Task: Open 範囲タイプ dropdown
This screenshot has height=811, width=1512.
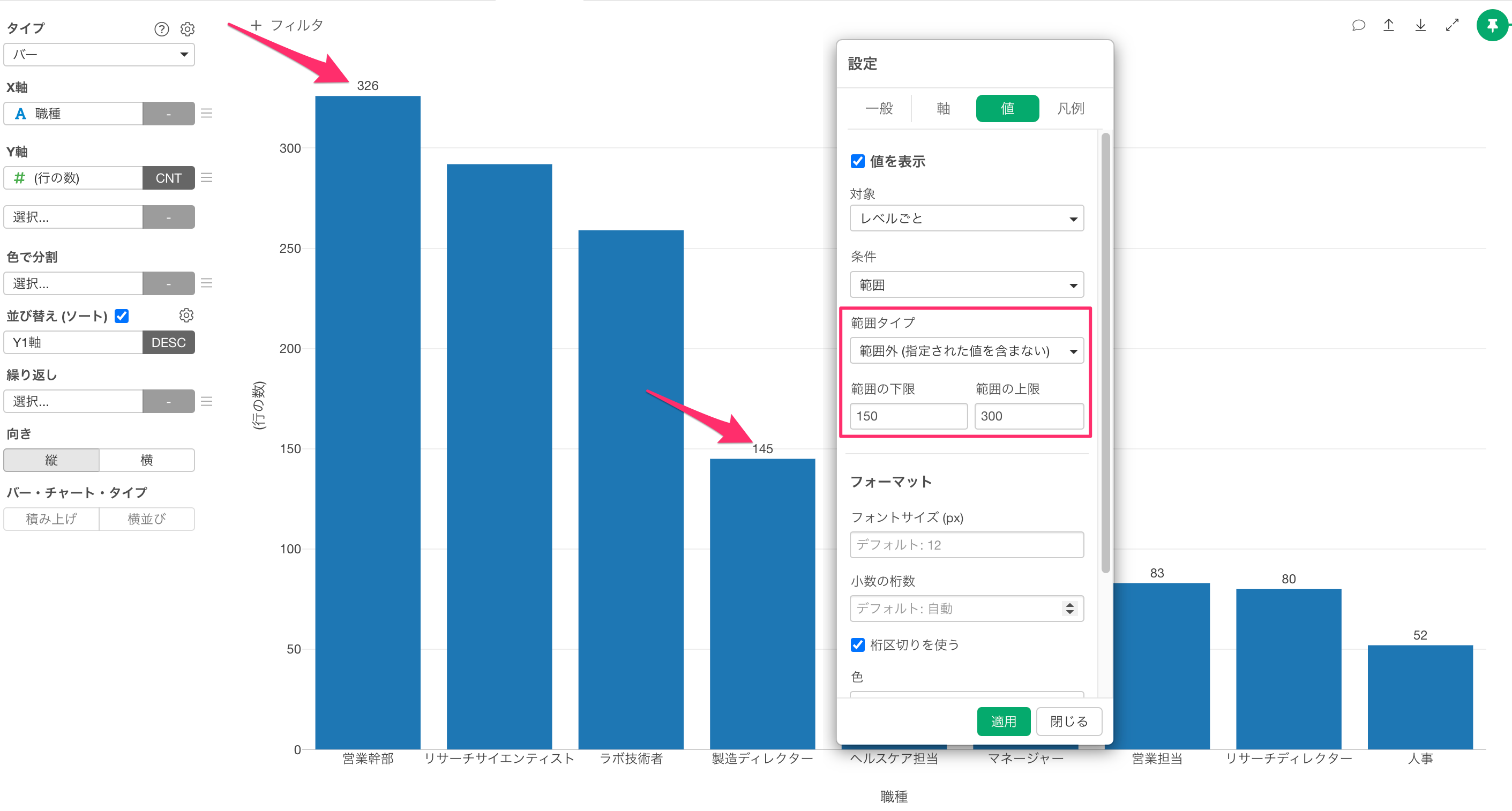Action: point(967,351)
